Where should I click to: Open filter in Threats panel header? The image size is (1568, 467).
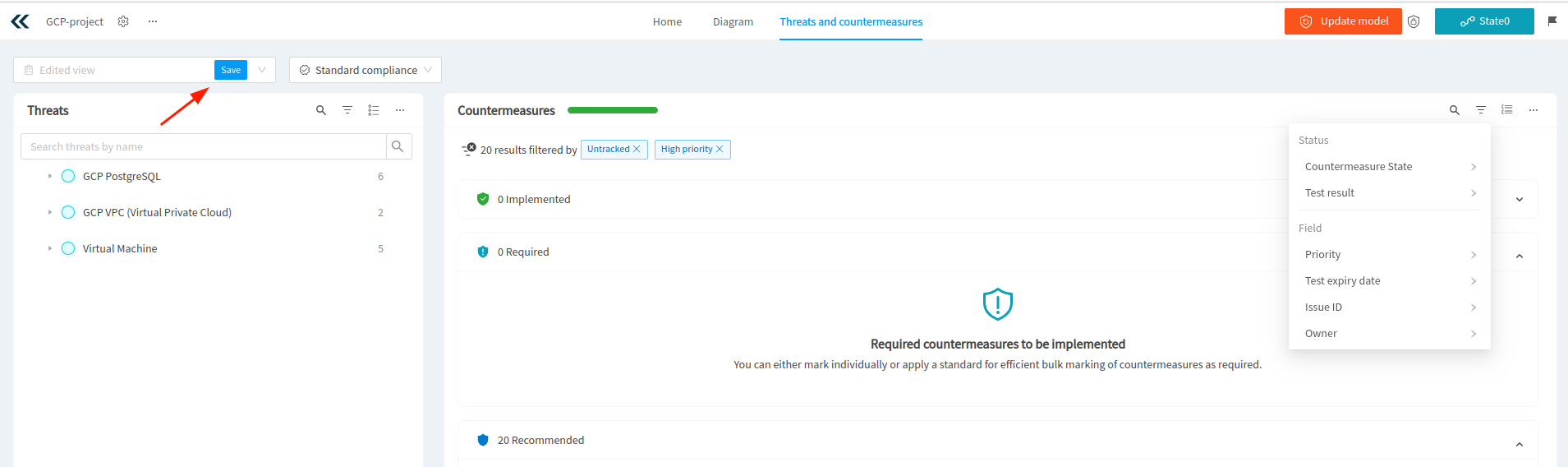pos(347,110)
